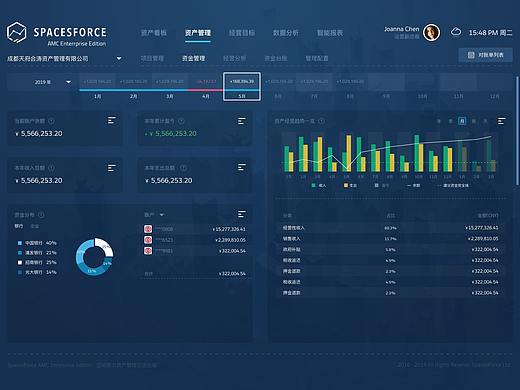This screenshot has width=520, height=390.
Task: Click info icon beside 本年累计盈亏
Action: coord(181,121)
